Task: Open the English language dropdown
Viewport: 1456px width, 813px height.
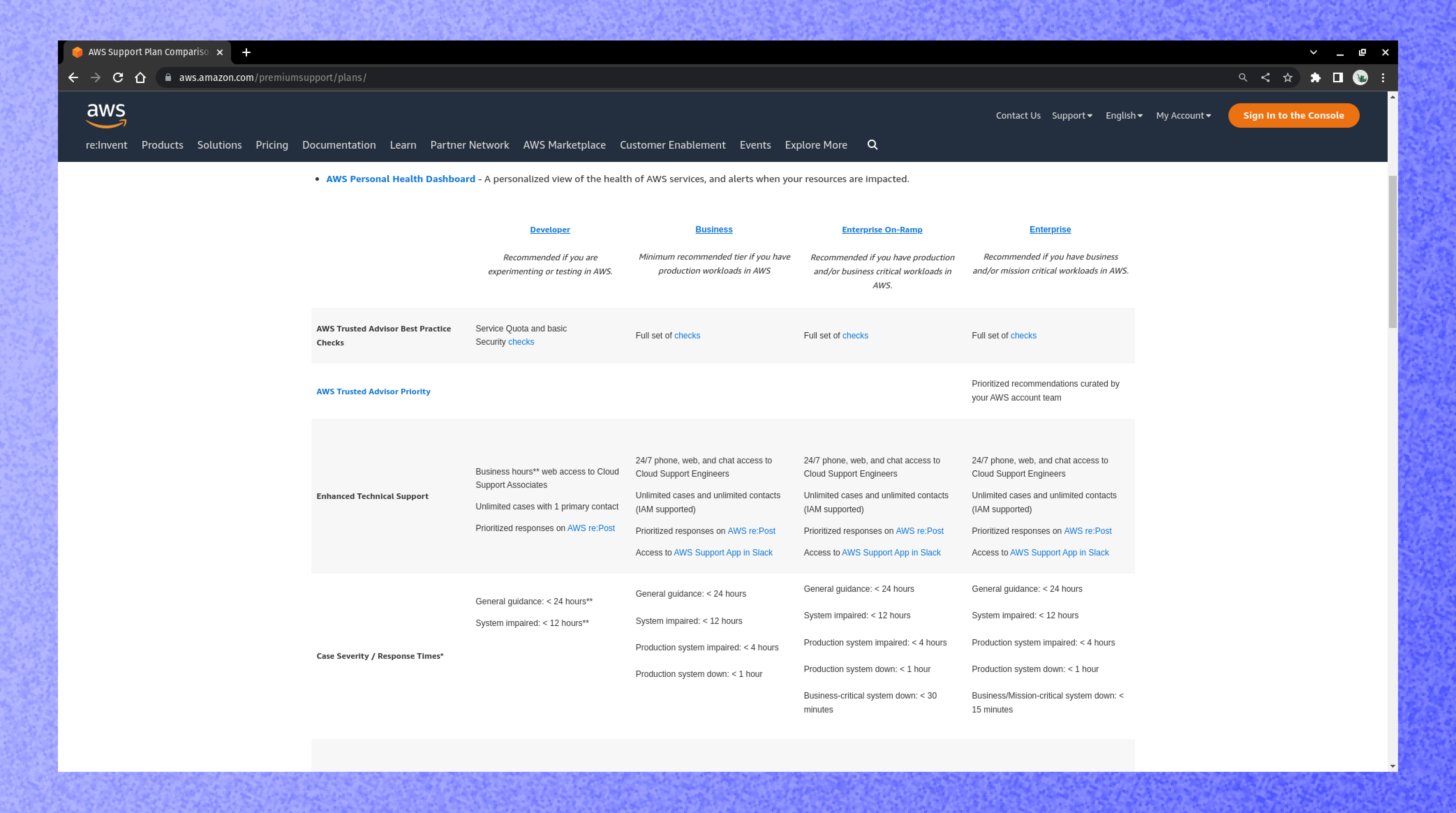Action: (1124, 115)
